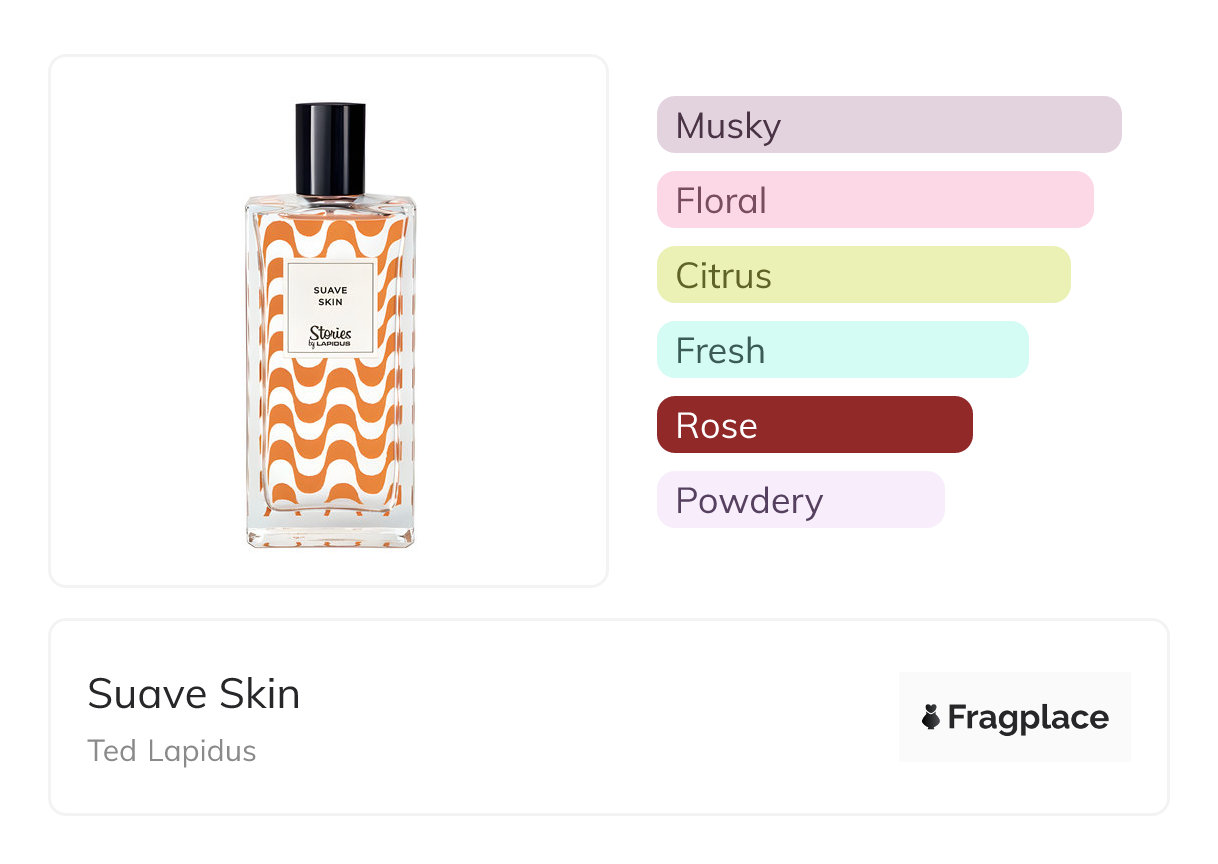The image size is (1218, 864).
Task: Click the Stories by Lapidus logo on bottle
Action: pos(330,335)
